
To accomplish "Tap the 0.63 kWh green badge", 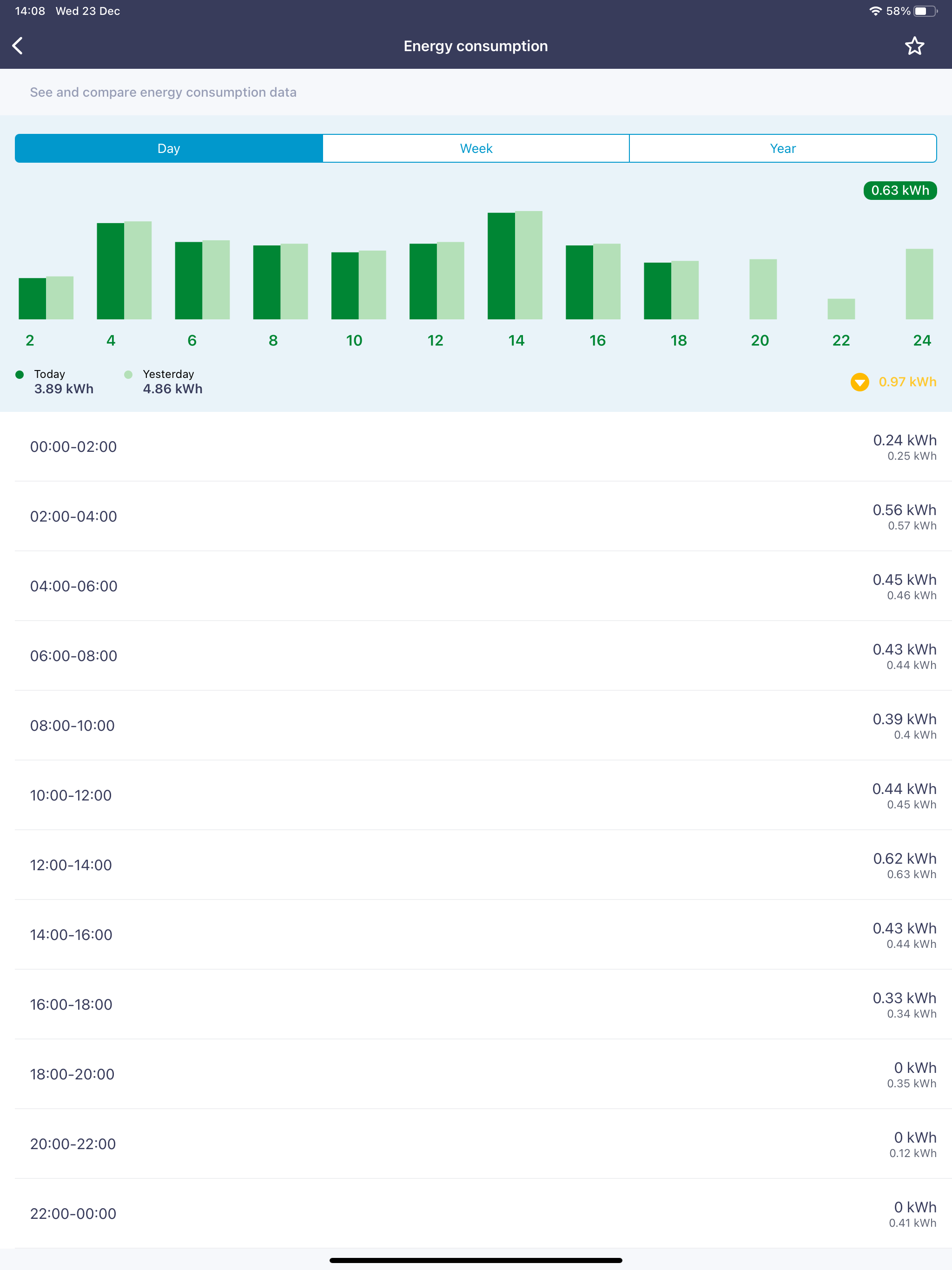I will pos(900,191).
